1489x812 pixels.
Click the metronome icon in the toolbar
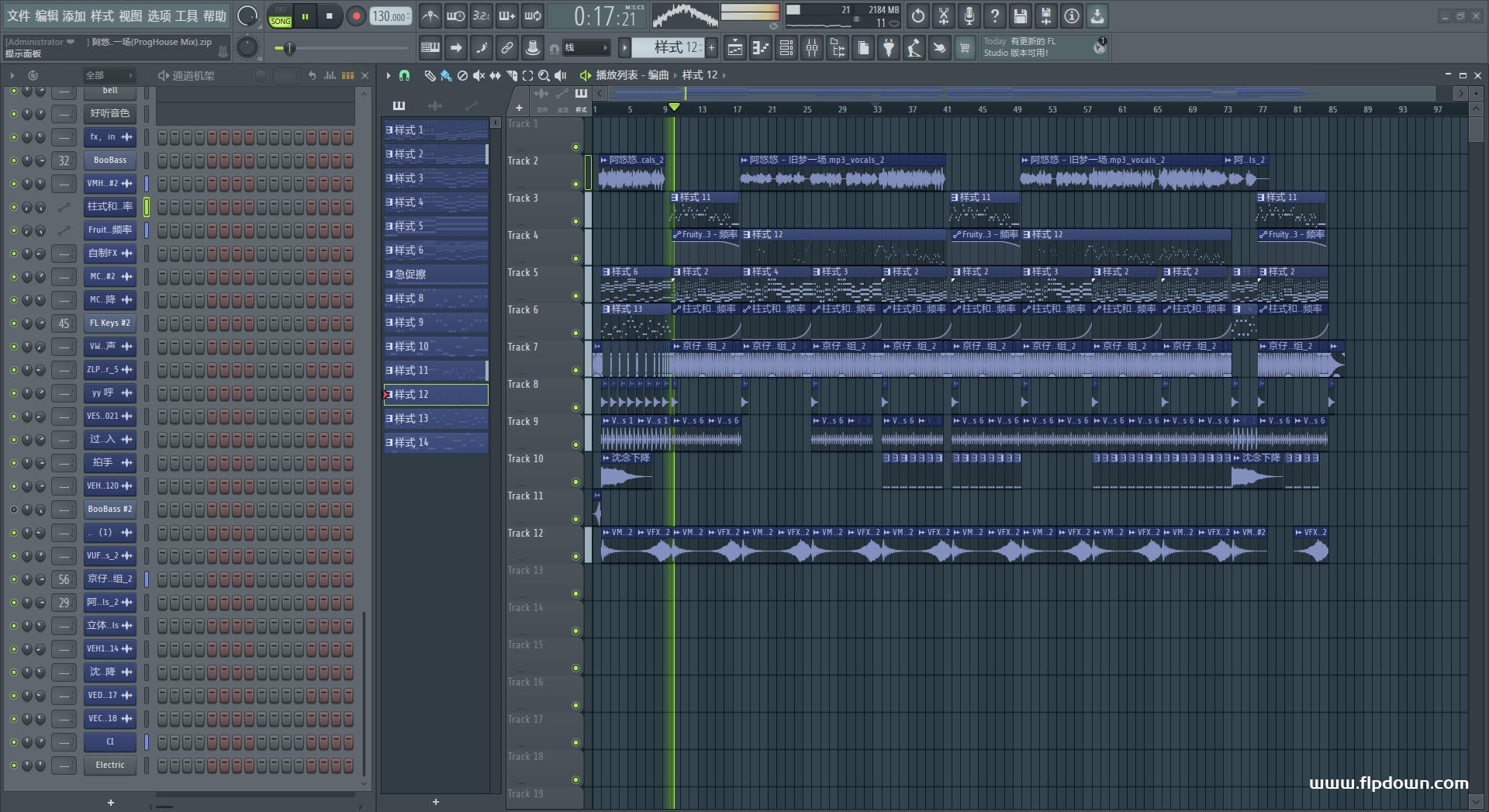coord(430,16)
